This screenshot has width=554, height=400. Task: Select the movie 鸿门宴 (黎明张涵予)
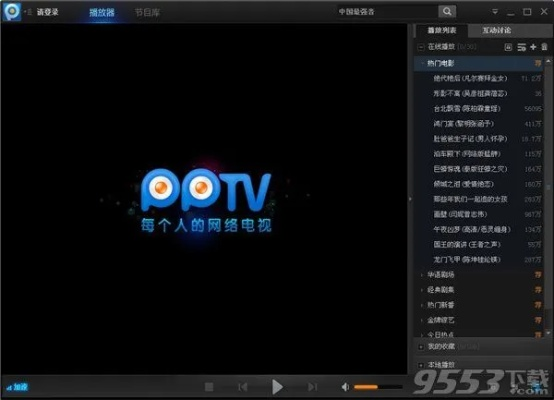tap(479, 124)
